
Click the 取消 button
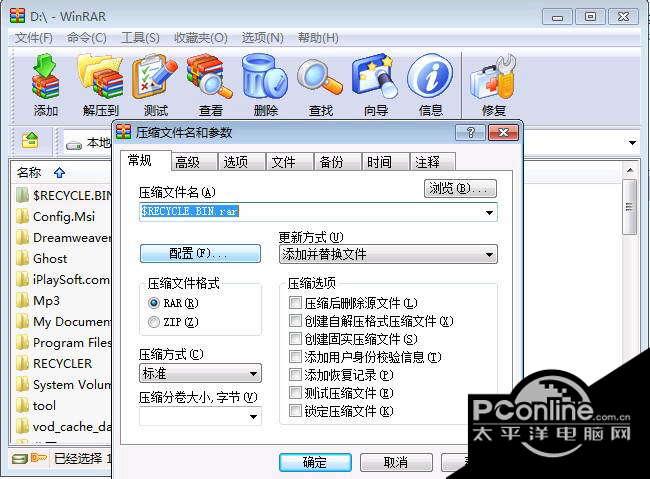[396, 462]
